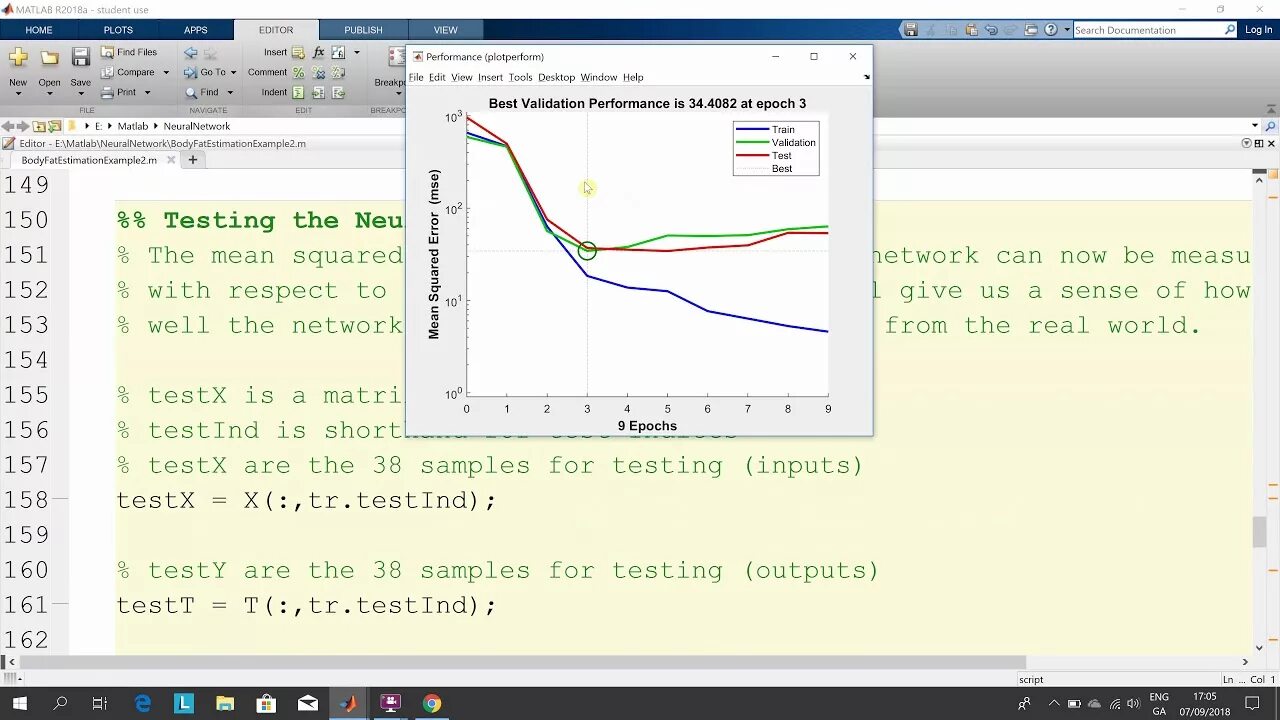Open the File menu in Performance window
The height and width of the screenshot is (720, 1280).
pos(416,77)
